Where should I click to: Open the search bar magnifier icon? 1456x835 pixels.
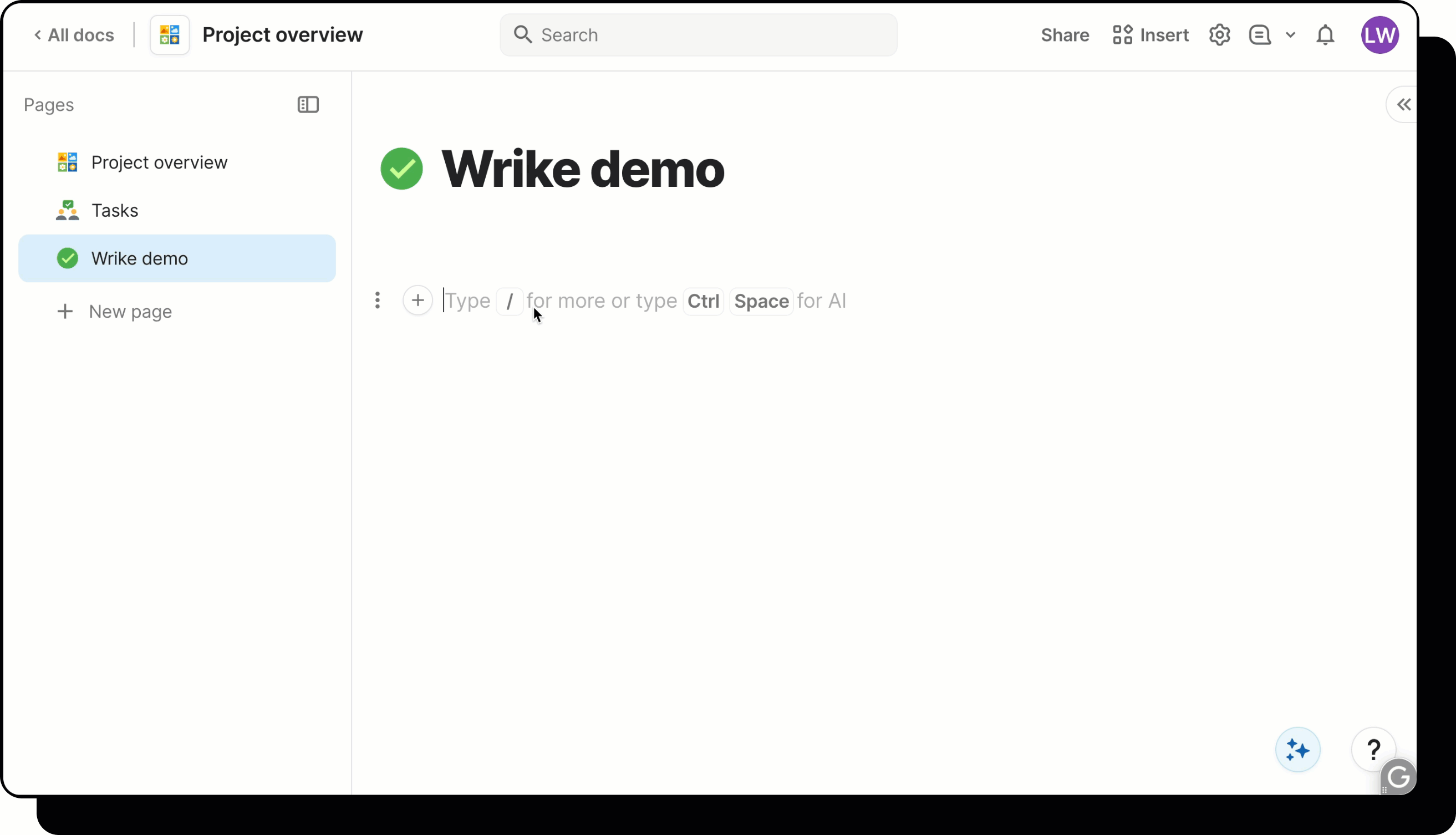click(x=522, y=34)
